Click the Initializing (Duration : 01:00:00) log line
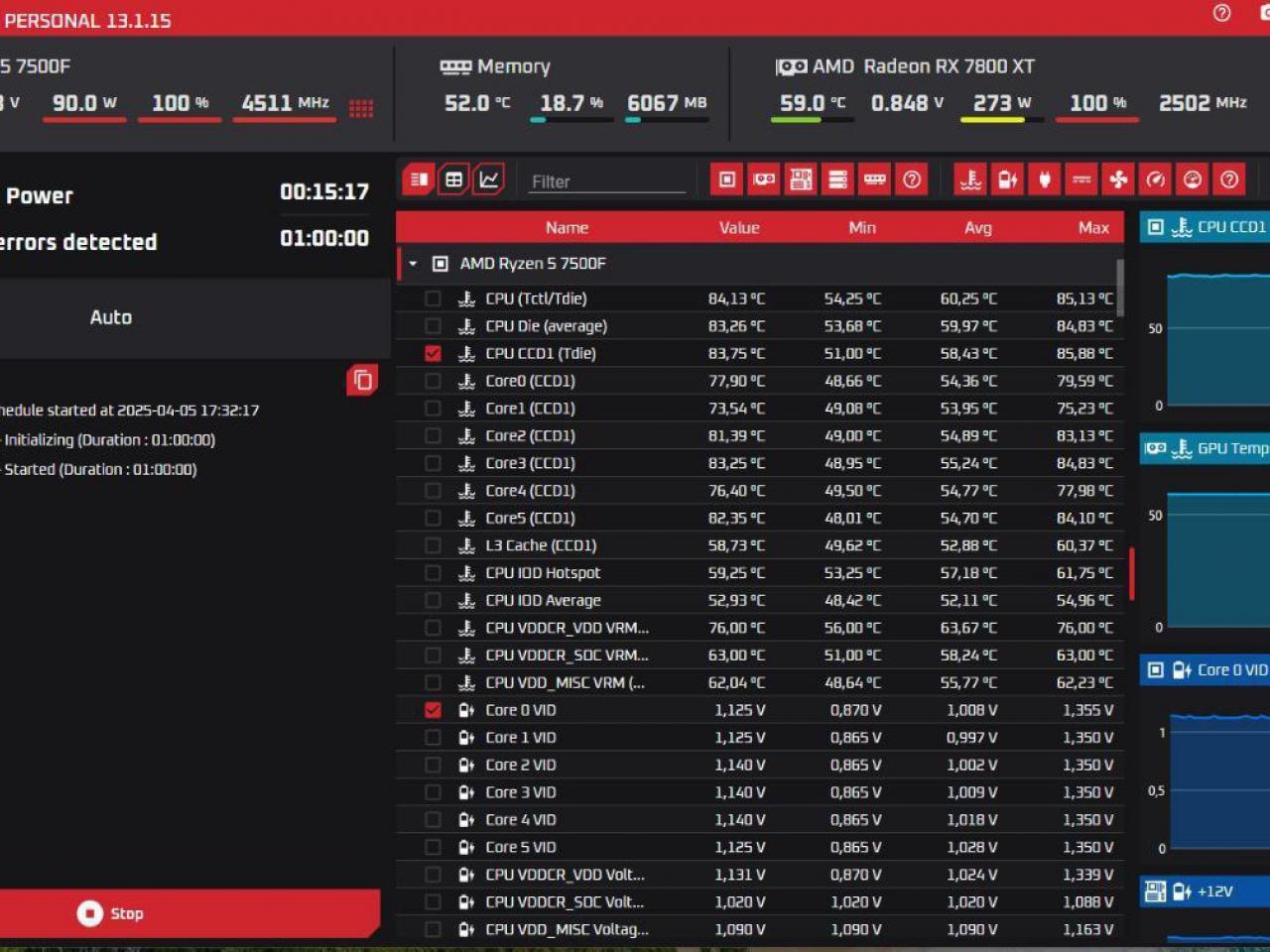This screenshot has height=952, width=1270. tap(109, 440)
